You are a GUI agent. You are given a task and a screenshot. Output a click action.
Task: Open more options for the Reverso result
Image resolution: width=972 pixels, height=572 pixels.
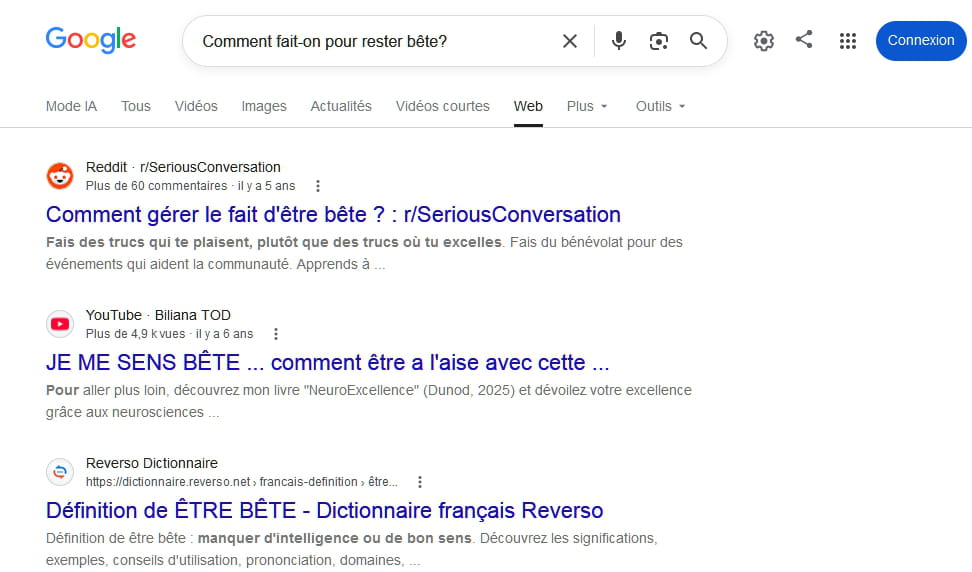click(420, 482)
